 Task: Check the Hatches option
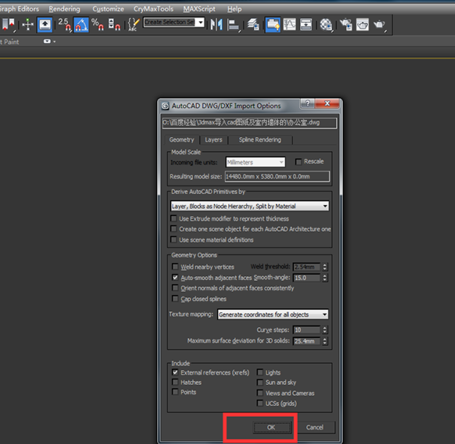[x=175, y=382]
